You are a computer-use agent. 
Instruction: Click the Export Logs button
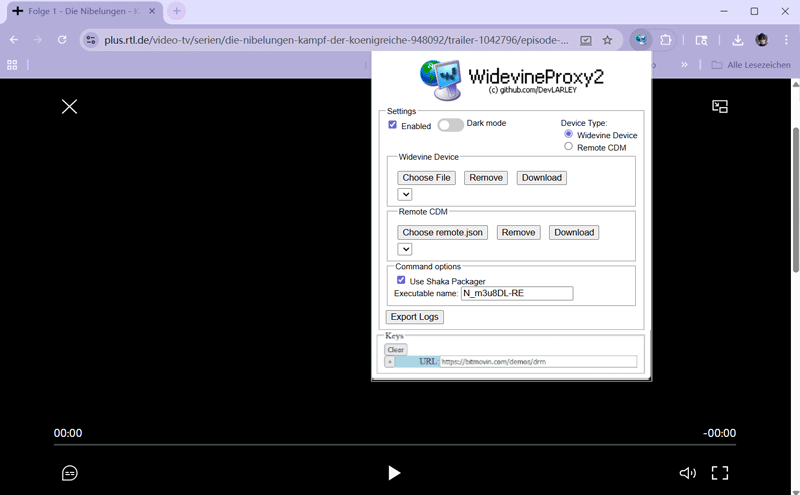click(414, 317)
